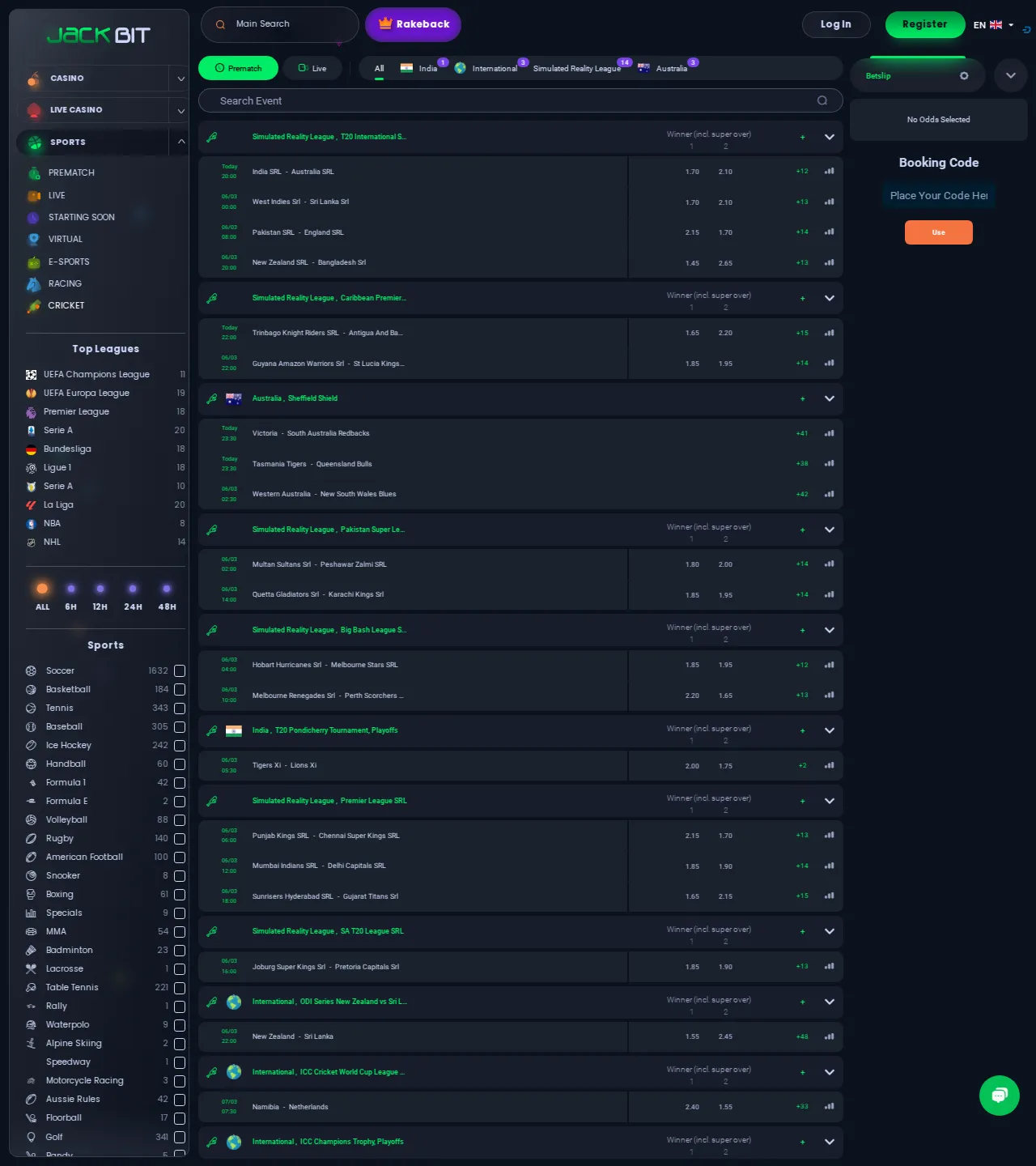Open the Prematch sidebar icon
1036x1166 pixels.
(34, 172)
